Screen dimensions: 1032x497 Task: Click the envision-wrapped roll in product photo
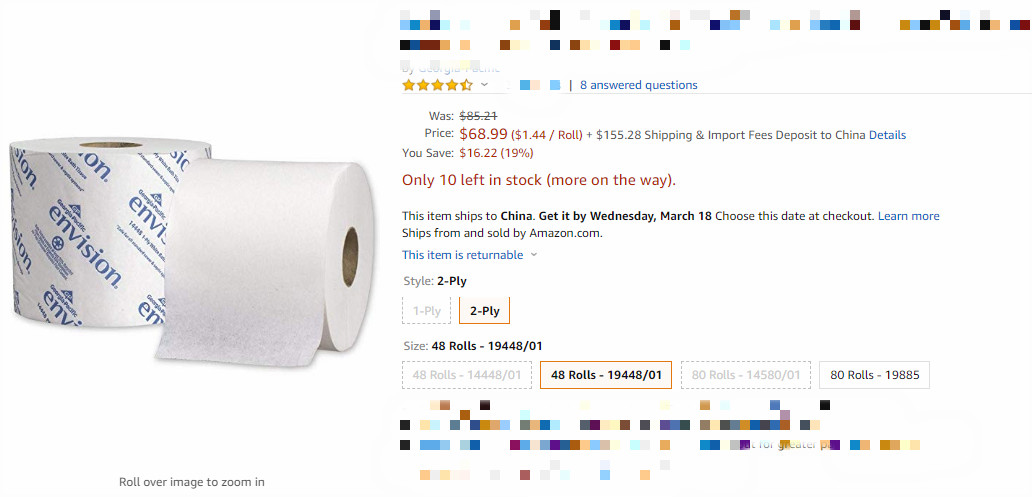point(90,230)
